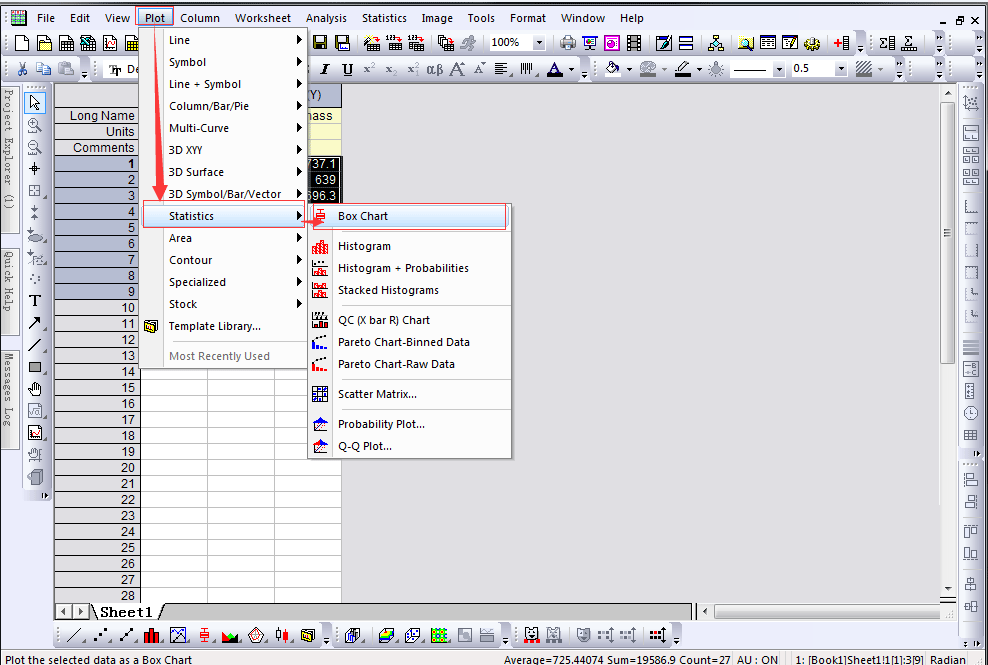Viewport: 988px width, 665px height.
Task: Open the fill color bucket dropdown arrow
Action: (x=629, y=69)
